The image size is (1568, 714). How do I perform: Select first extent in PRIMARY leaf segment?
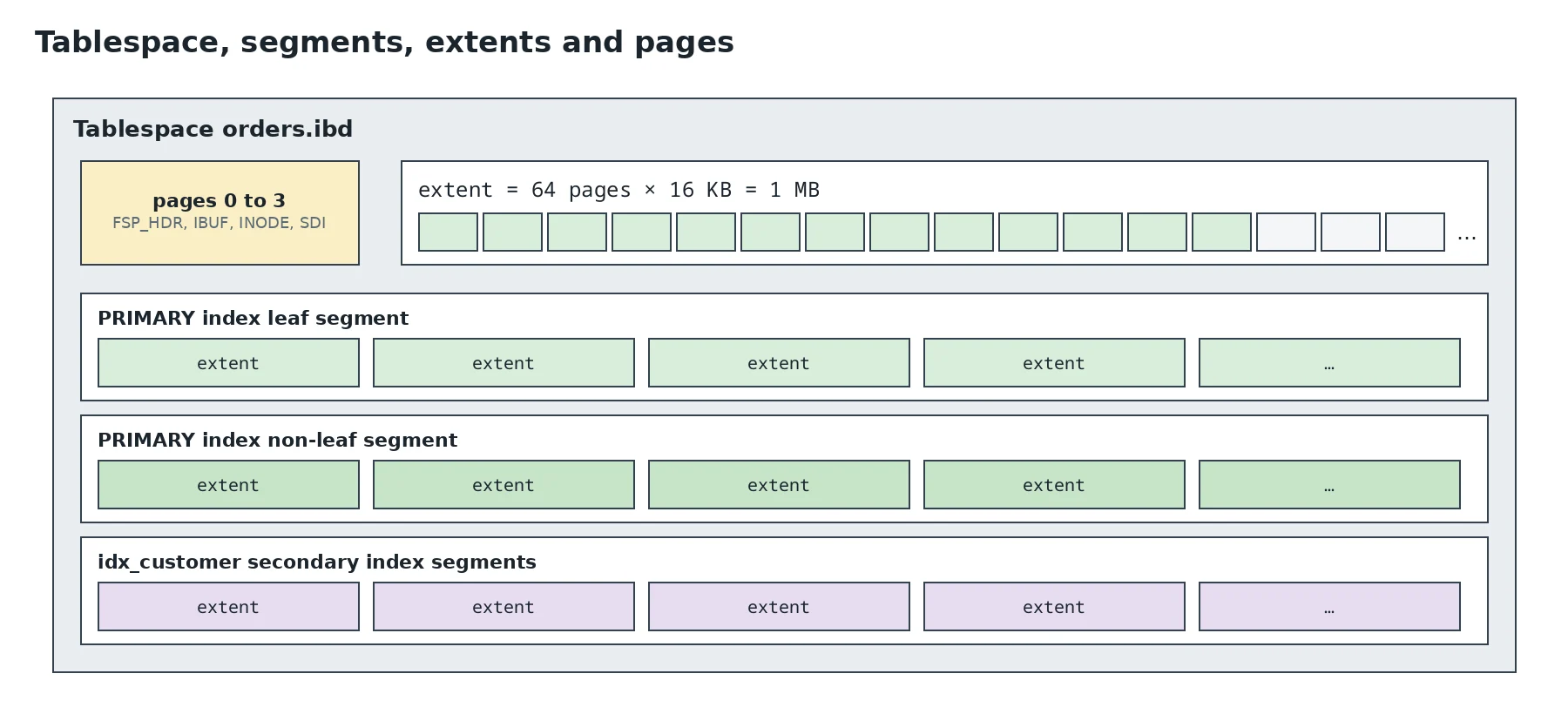click(228, 362)
